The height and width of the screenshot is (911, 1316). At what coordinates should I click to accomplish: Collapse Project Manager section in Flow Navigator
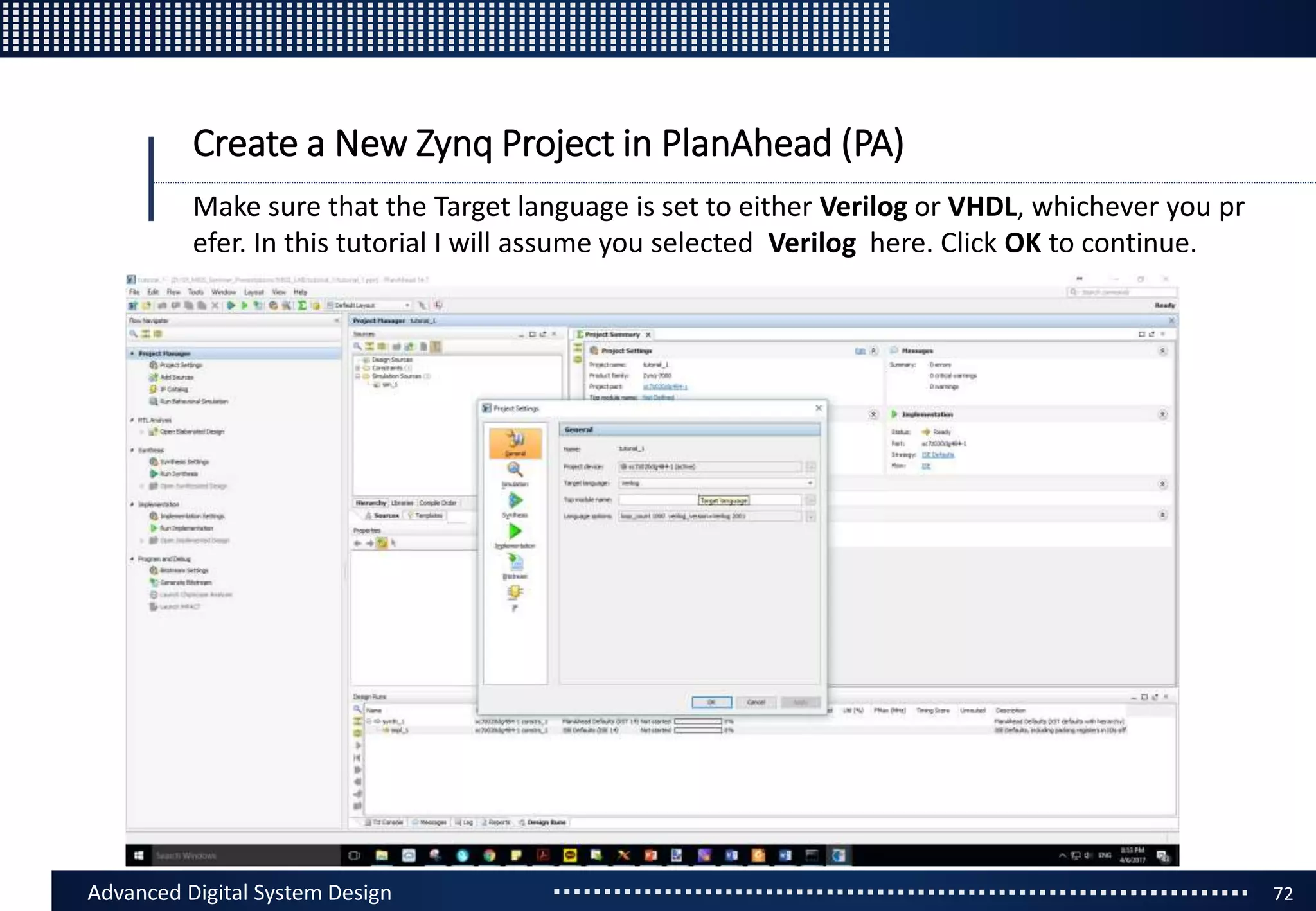[x=132, y=354]
